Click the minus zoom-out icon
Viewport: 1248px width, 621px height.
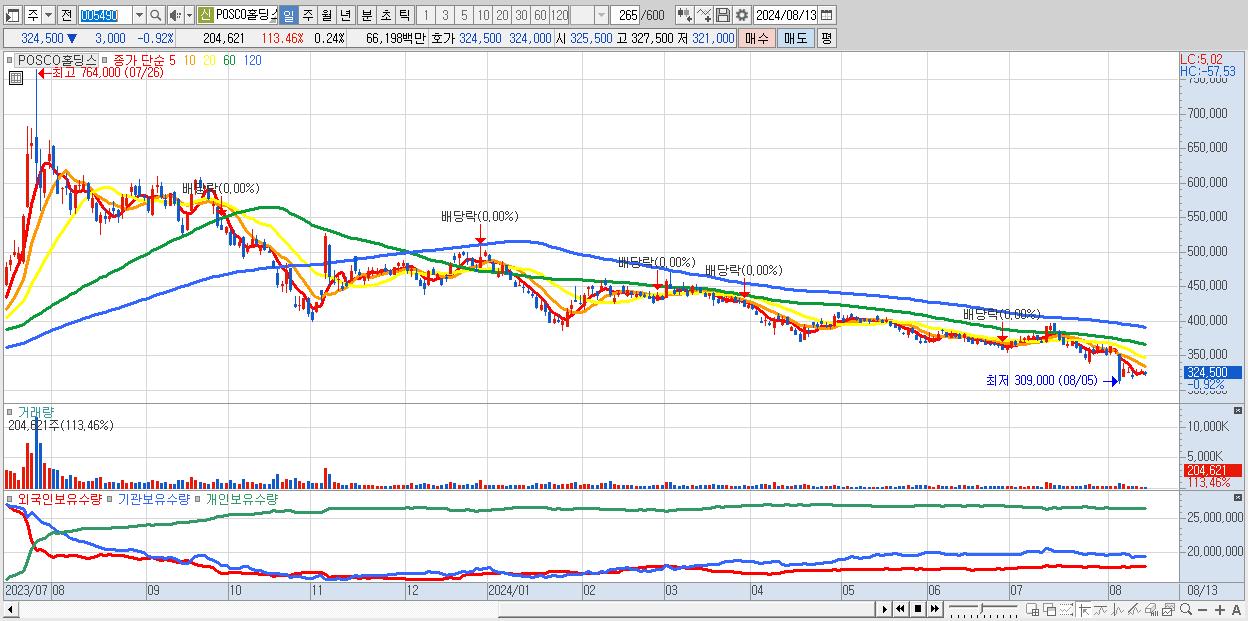point(1202,609)
